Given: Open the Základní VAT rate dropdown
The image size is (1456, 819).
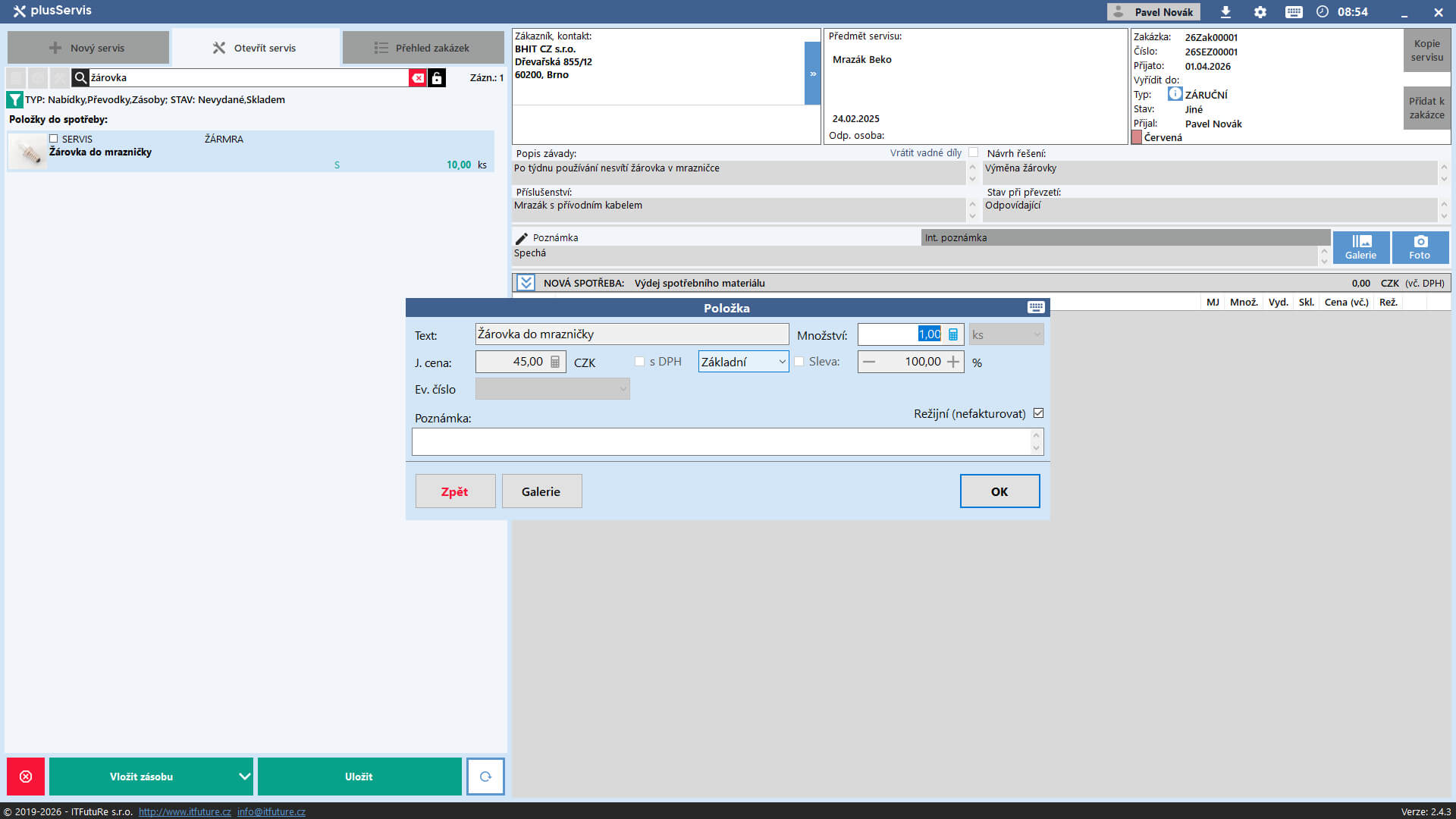Looking at the screenshot, I should coord(743,362).
